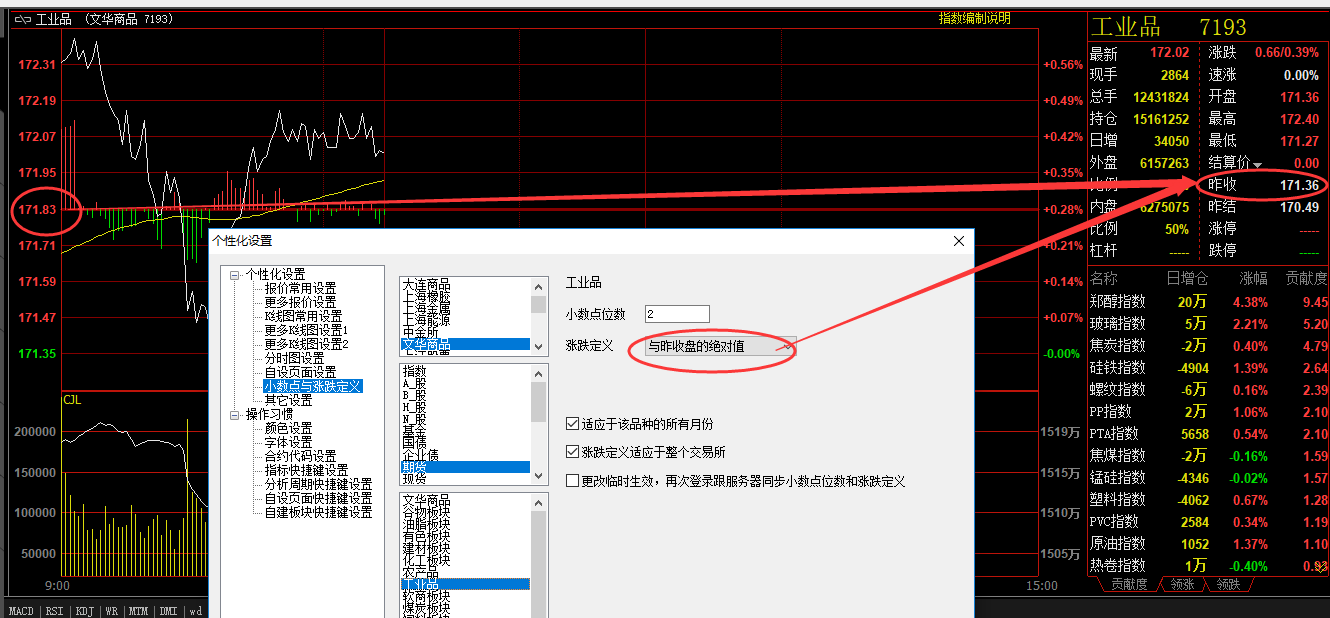Enable 更改临时生效 checkbox
The height and width of the screenshot is (618, 1330).
click(573, 481)
